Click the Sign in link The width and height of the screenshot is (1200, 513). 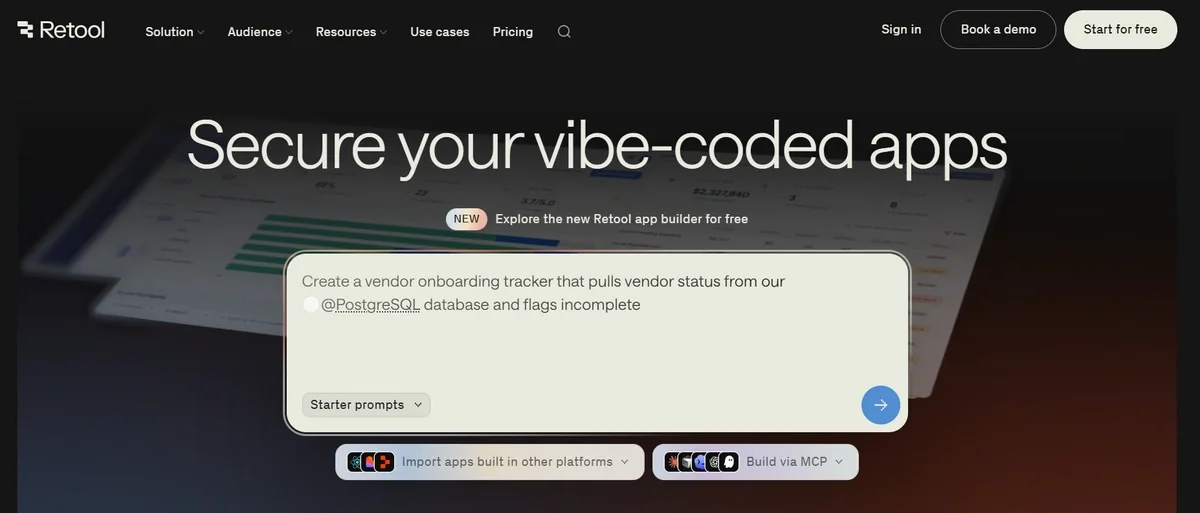tap(901, 29)
